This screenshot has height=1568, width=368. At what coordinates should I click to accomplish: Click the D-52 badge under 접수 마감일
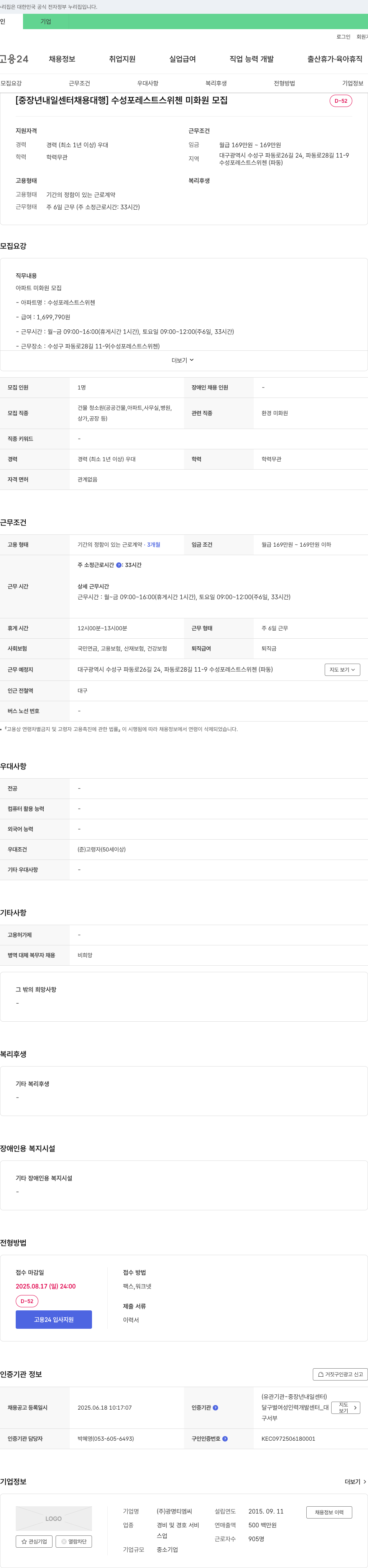tap(27, 1302)
